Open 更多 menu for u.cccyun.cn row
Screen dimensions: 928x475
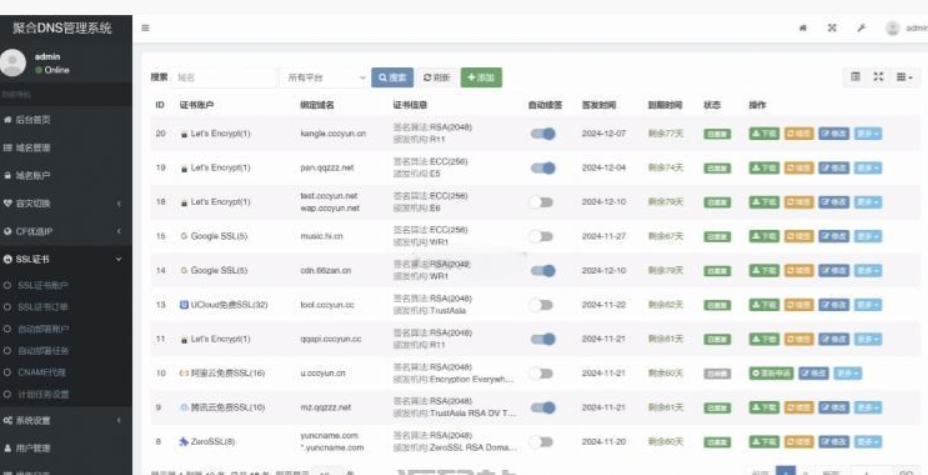848,373
